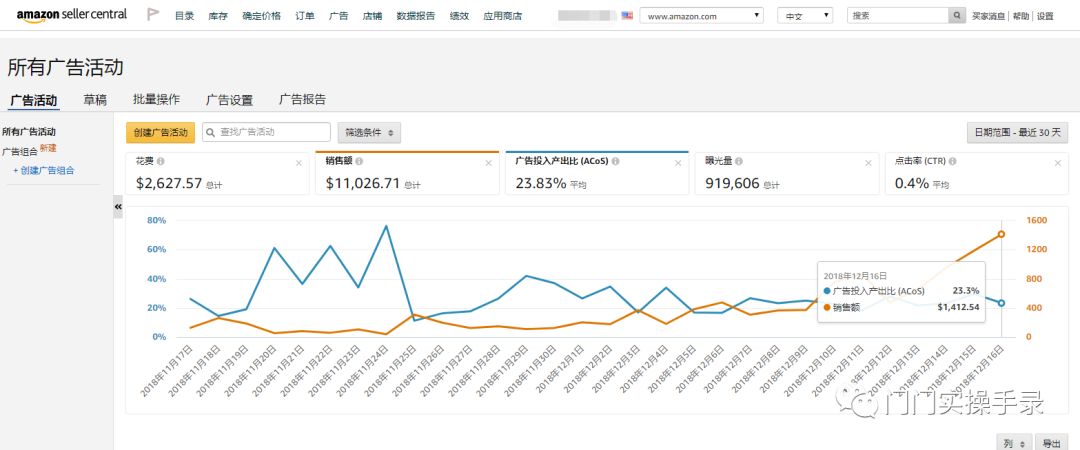This screenshot has width=1080, height=450.
Task: Open the www.amazon.com marketplace dropdown
Action: (x=701, y=16)
